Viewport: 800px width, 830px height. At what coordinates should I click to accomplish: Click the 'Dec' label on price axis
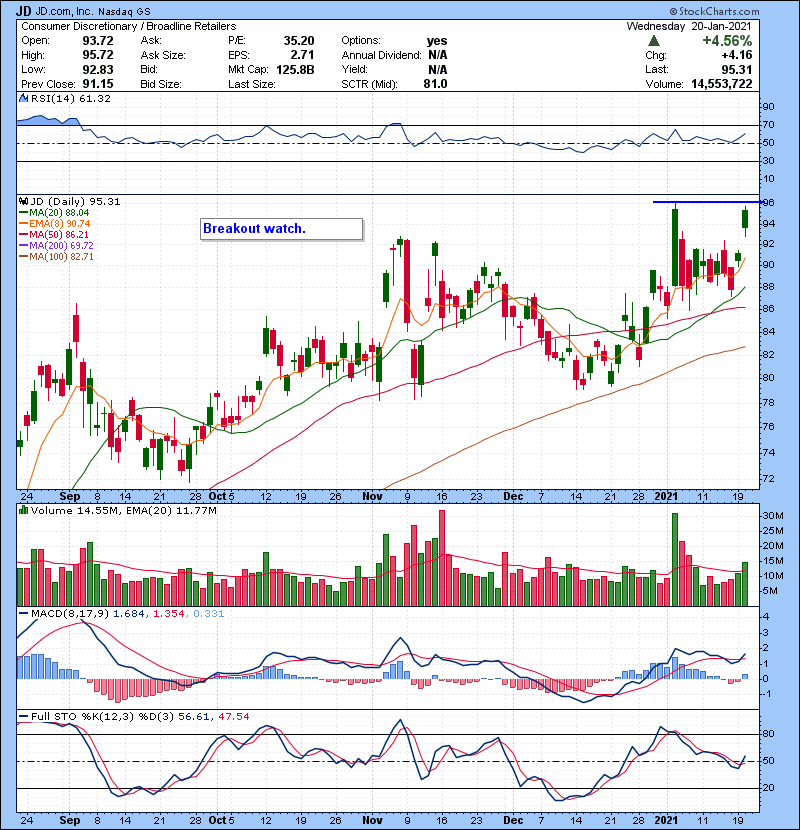click(x=513, y=496)
